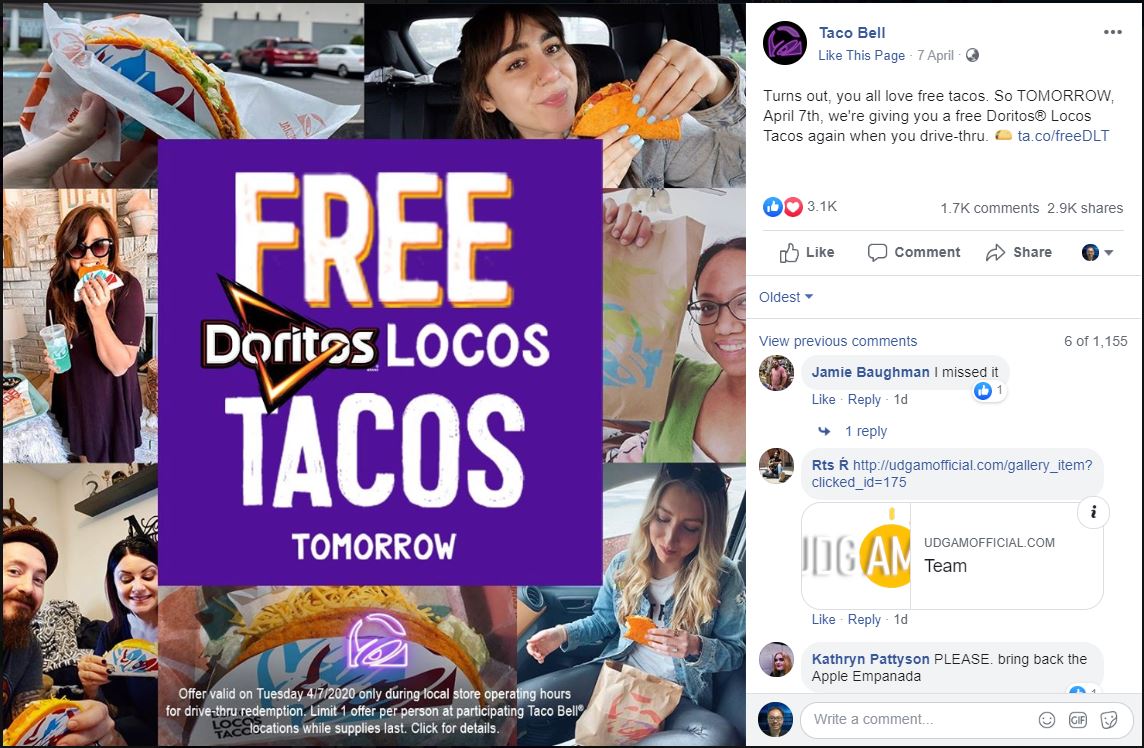Screen dimensions: 1144x748
Task: Click into the Write a comment field
Action: pos(919,720)
